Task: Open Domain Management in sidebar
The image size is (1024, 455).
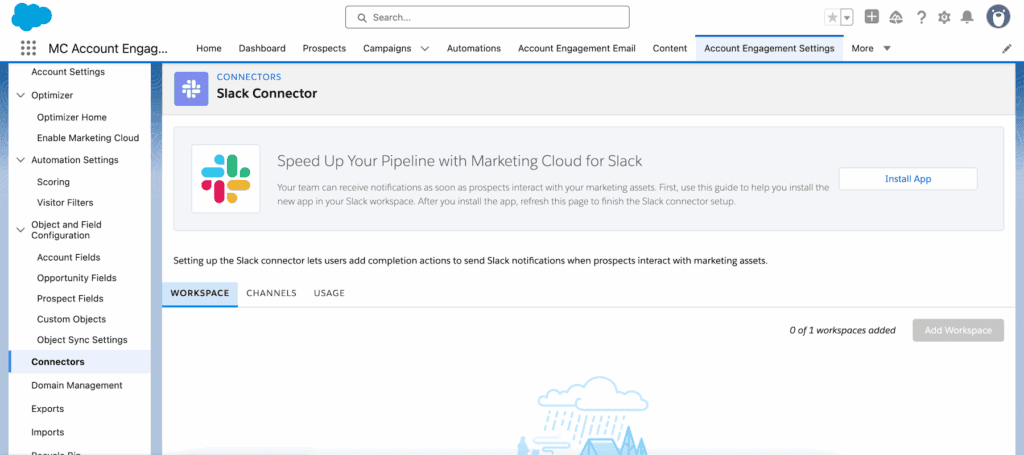Action: point(77,385)
